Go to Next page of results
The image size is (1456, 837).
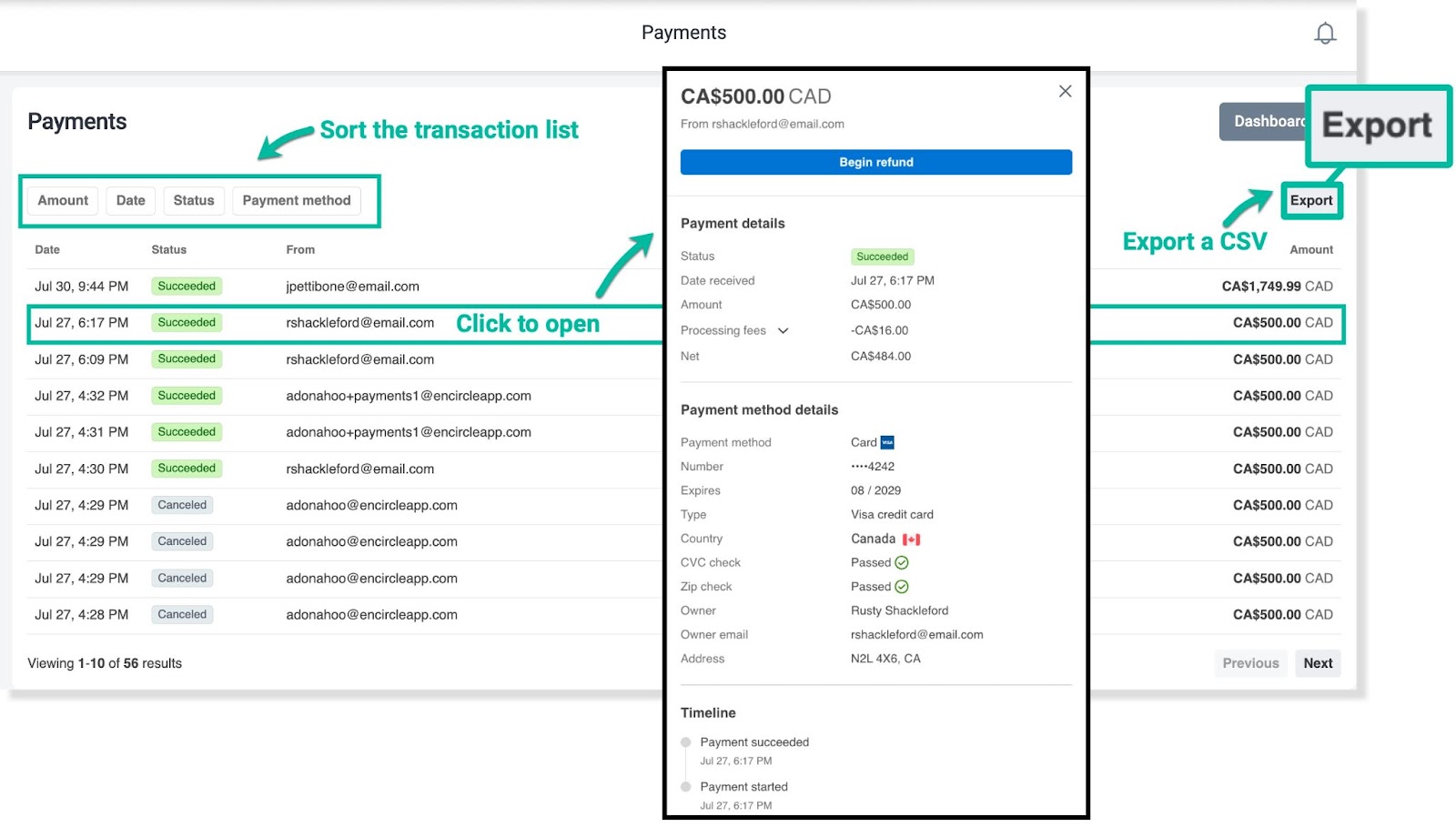coord(1317,663)
